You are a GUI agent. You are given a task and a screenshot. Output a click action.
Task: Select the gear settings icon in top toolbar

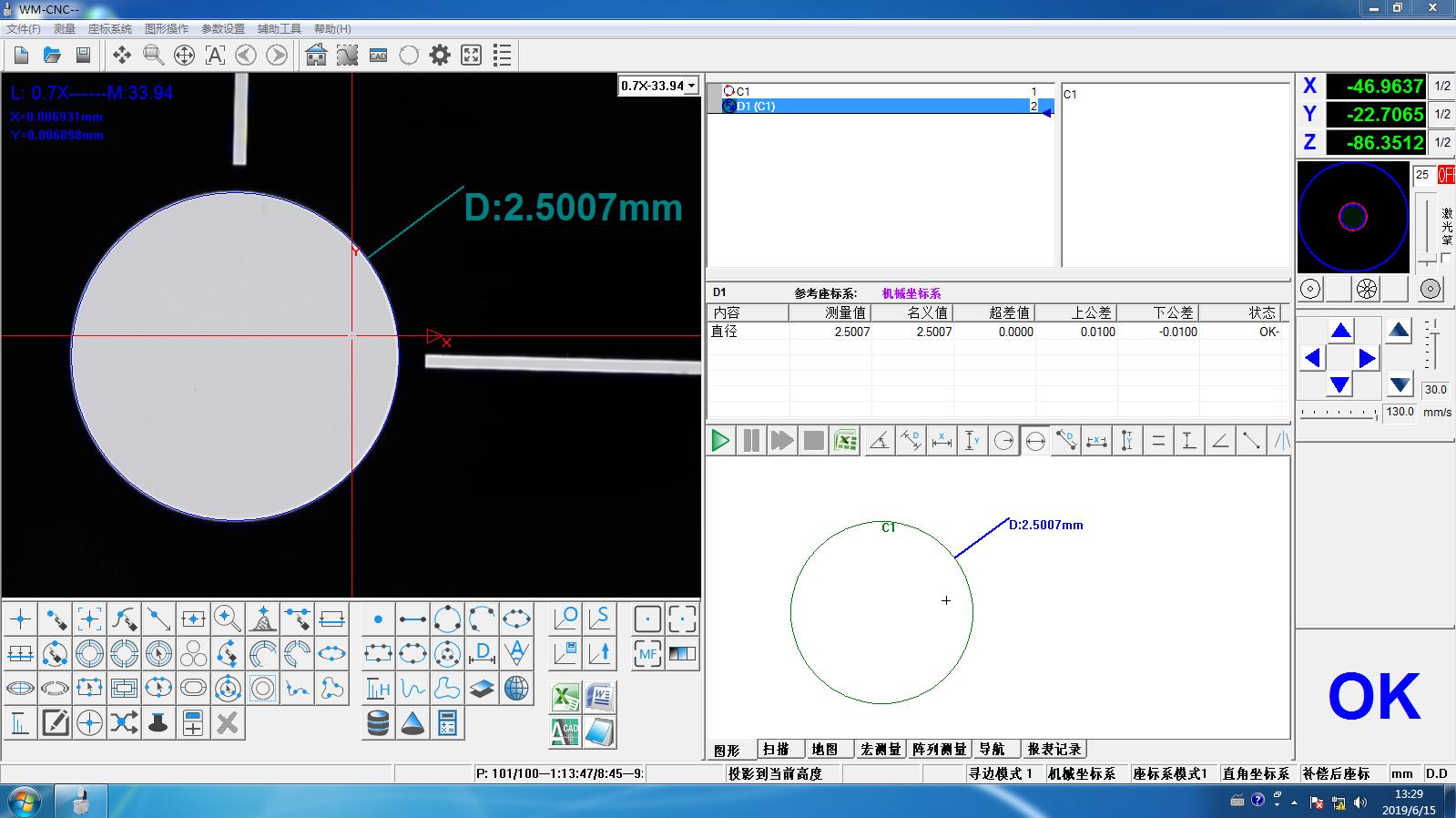click(440, 55)
